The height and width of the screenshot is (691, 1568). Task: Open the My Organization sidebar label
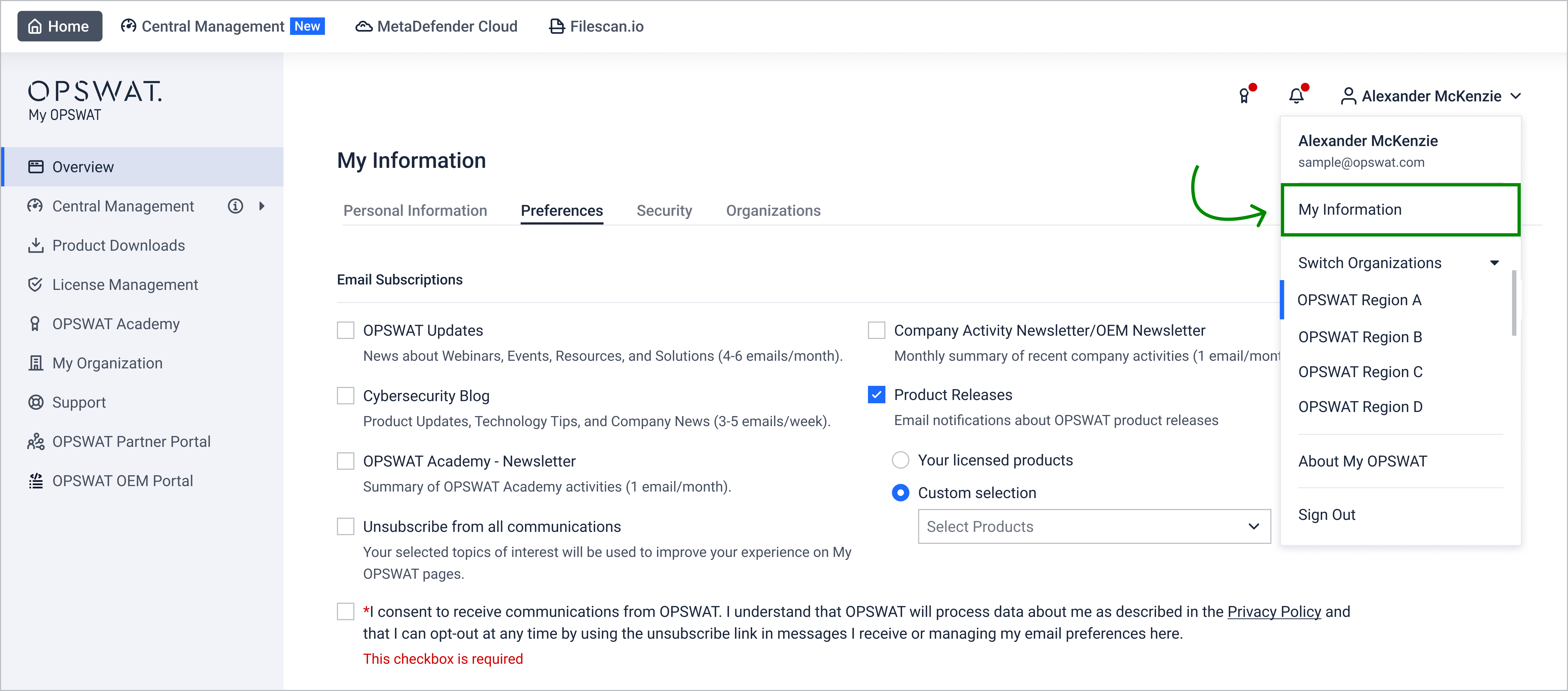point(107,363)
